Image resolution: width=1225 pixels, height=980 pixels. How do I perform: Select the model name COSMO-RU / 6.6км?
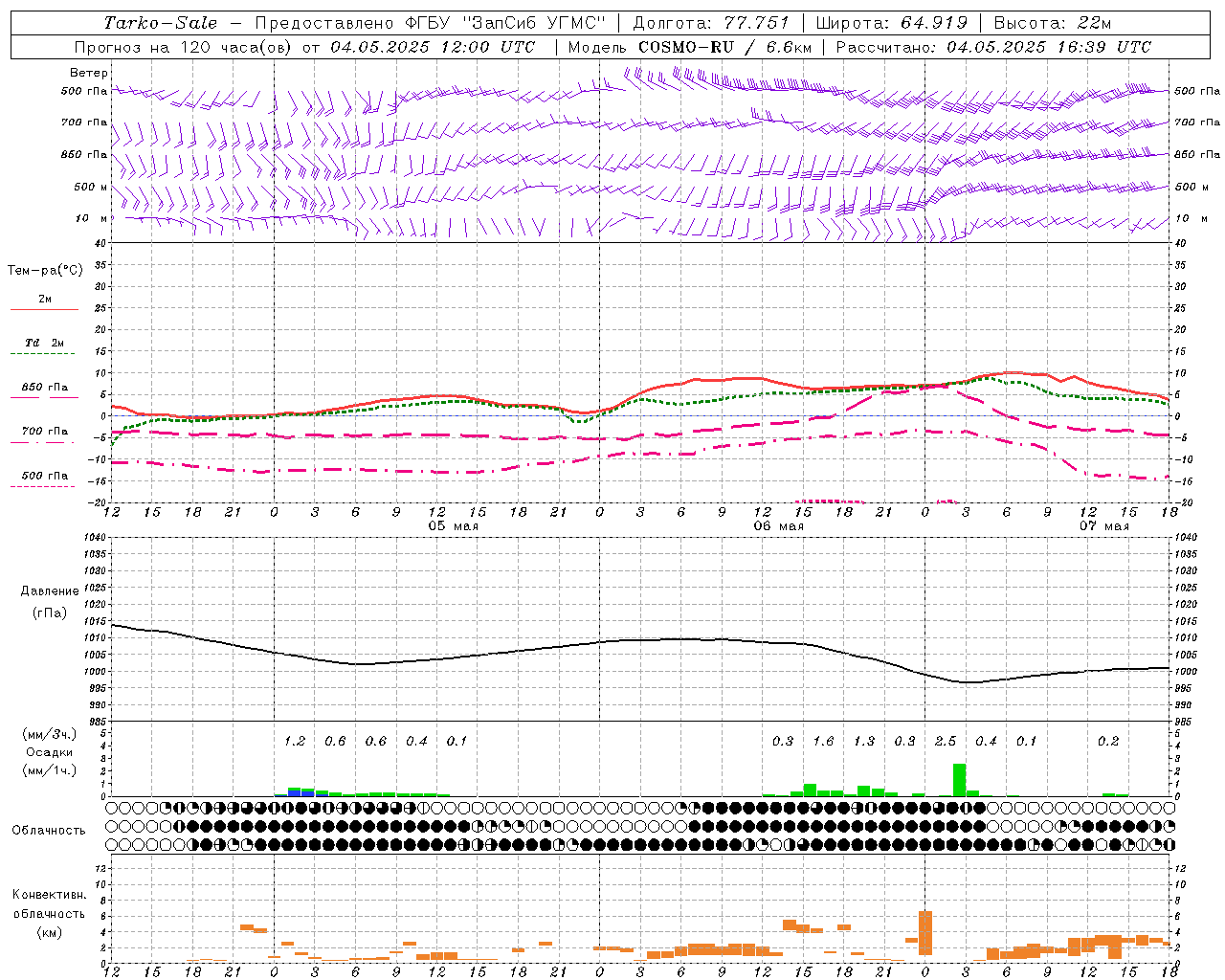725,47
